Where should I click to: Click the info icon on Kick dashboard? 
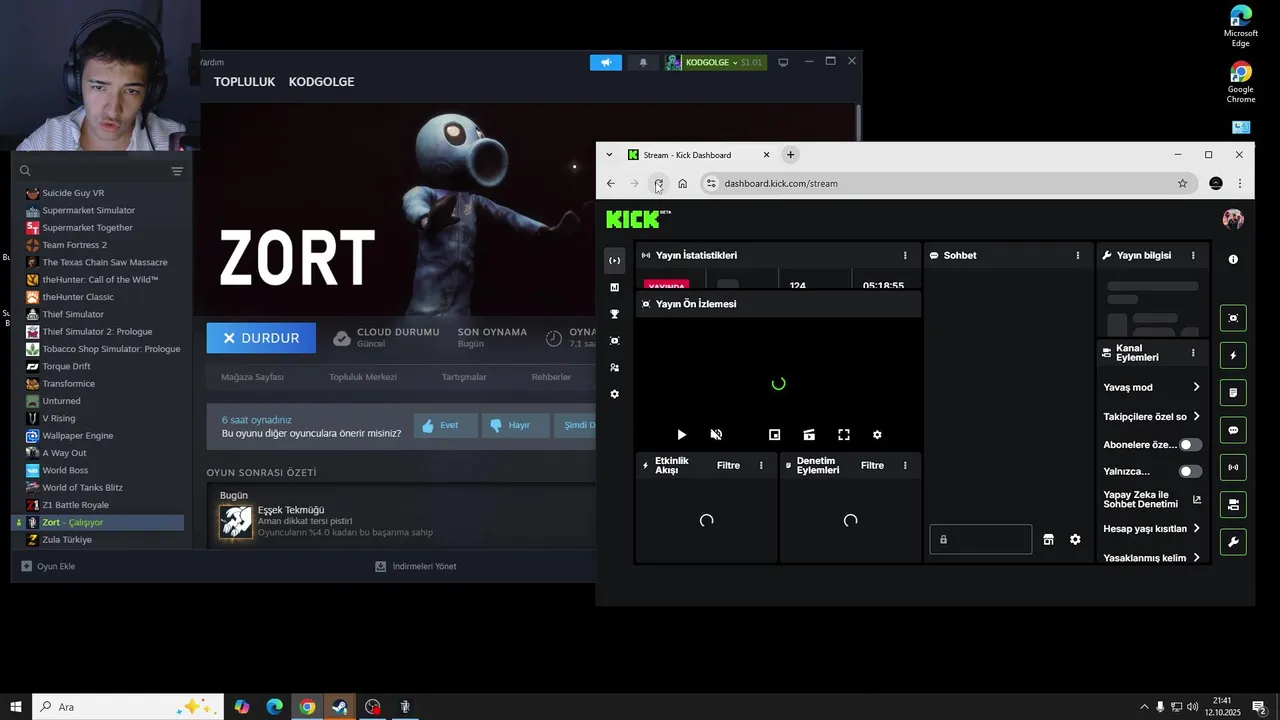1233,260
